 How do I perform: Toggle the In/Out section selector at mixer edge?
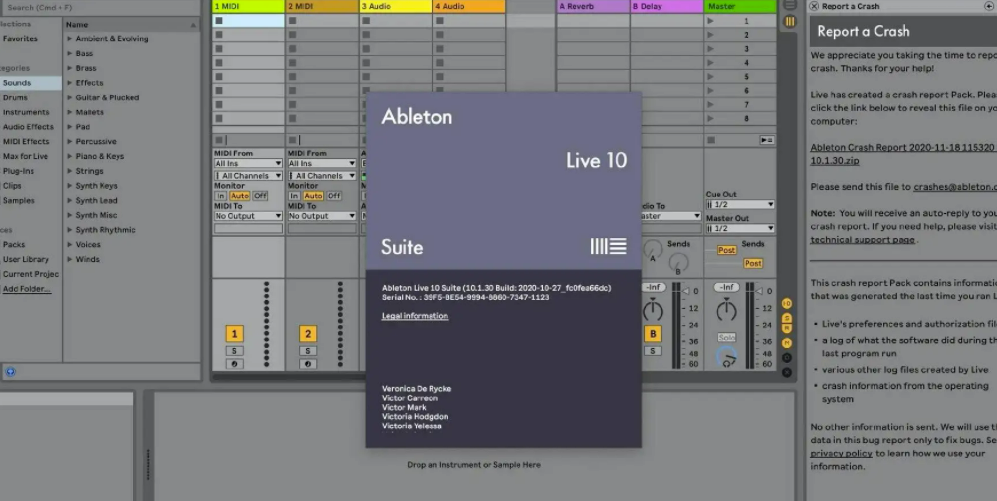click(787, 303)
